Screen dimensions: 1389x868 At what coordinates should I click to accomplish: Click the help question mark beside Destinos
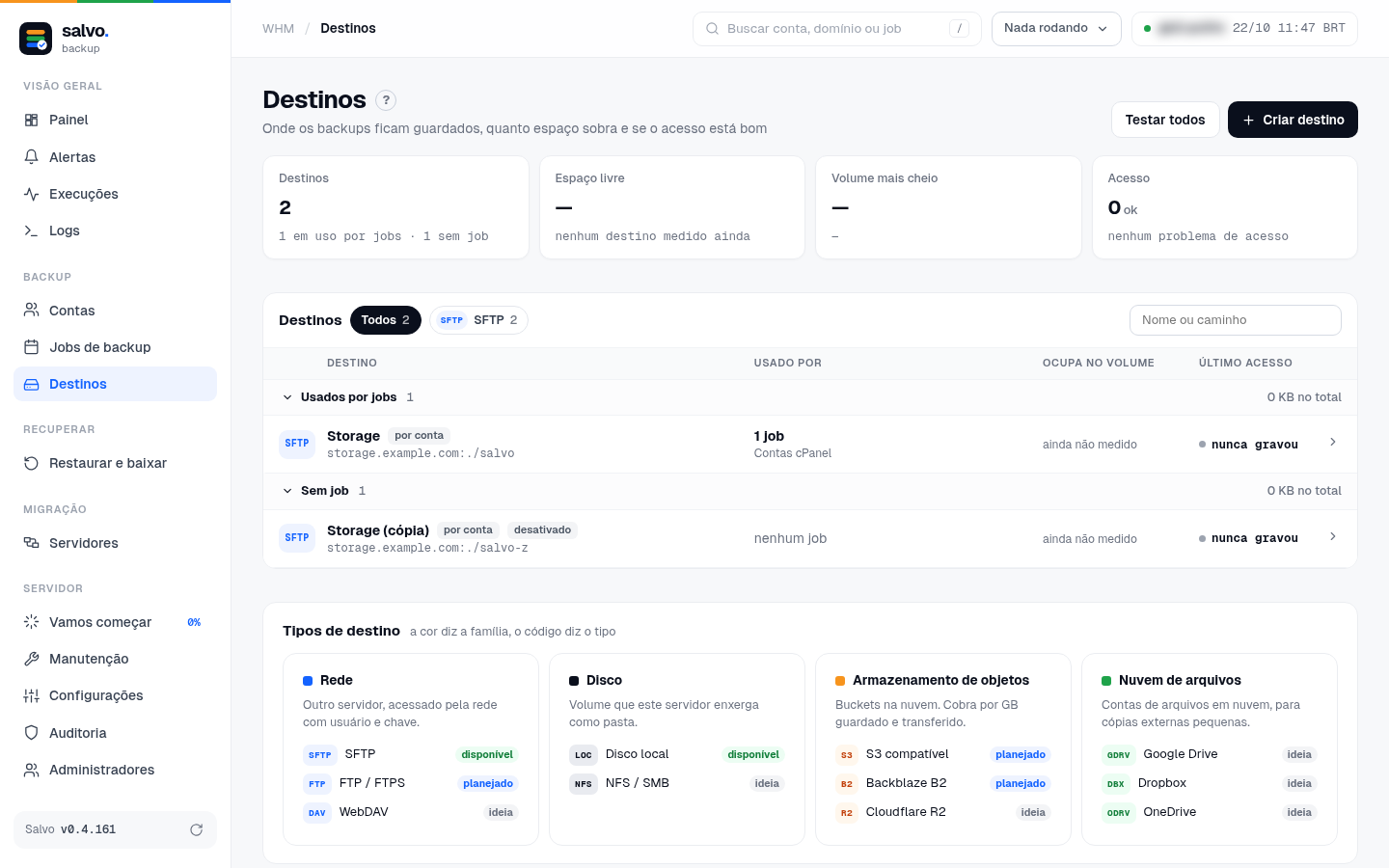[x=386, y=99]
